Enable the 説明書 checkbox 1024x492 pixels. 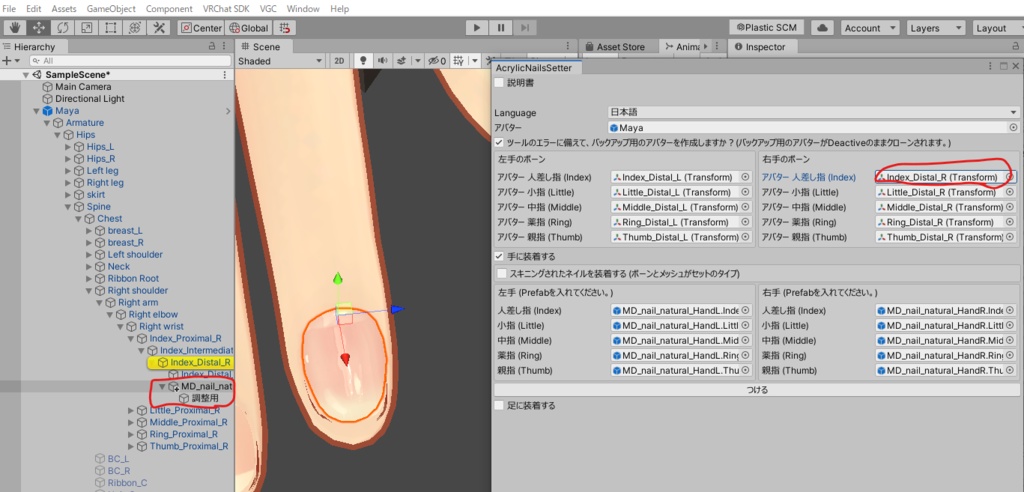pyautogui.click(x=499, y=83)
